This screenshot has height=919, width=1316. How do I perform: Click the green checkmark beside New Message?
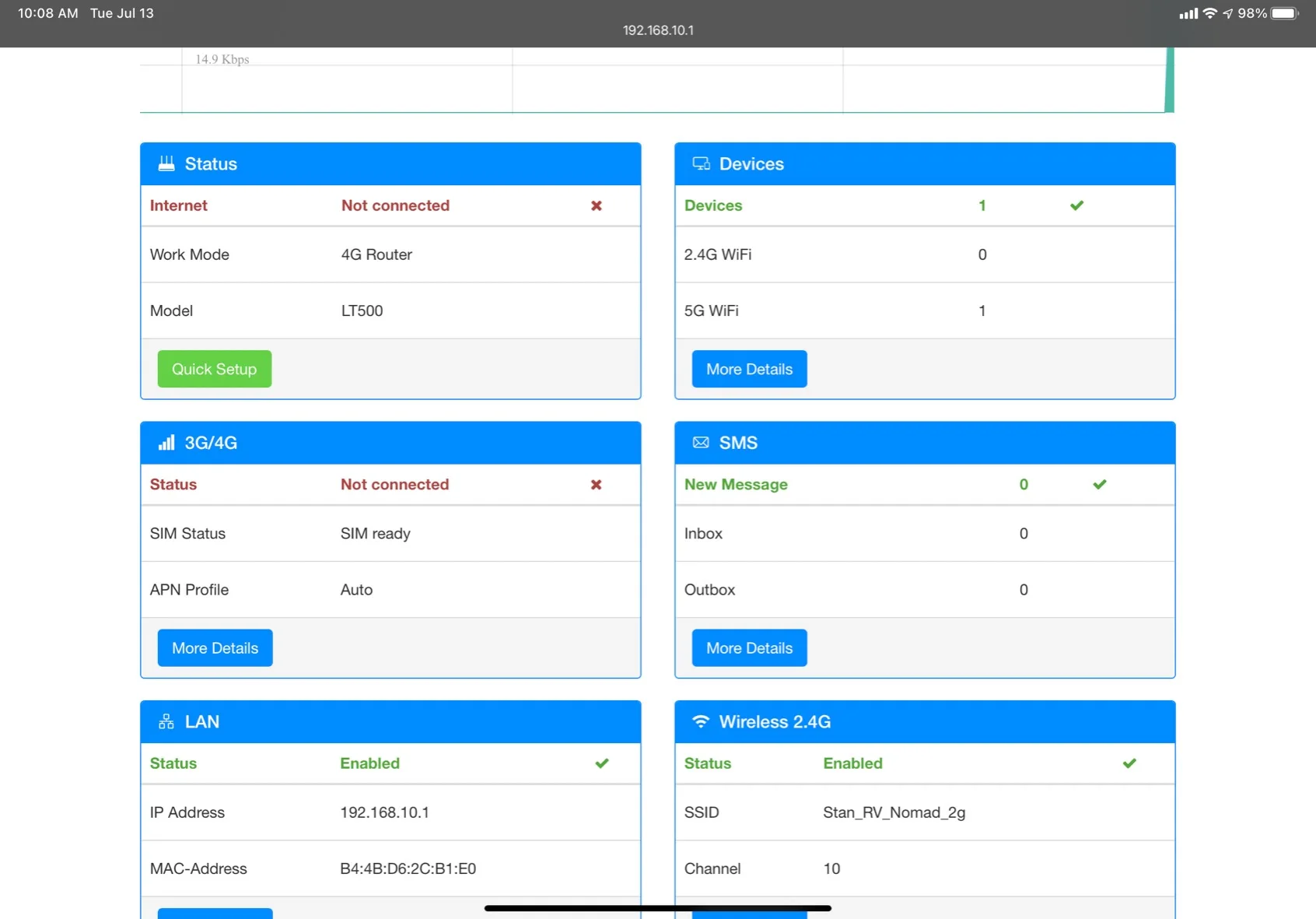click(x=1099, y=484)
